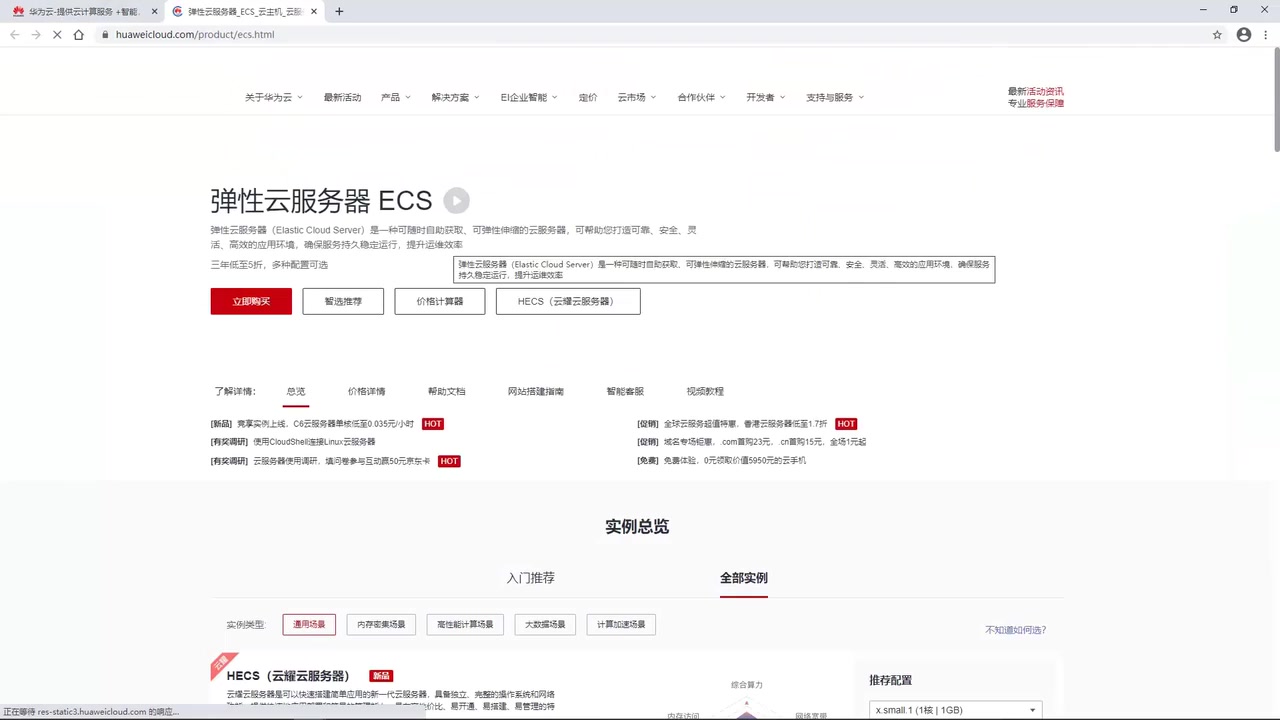Viewport: 1280px width, 720px height.
Task: Expand the 合作伙伴 dropdown
Action: click(701, 97)
